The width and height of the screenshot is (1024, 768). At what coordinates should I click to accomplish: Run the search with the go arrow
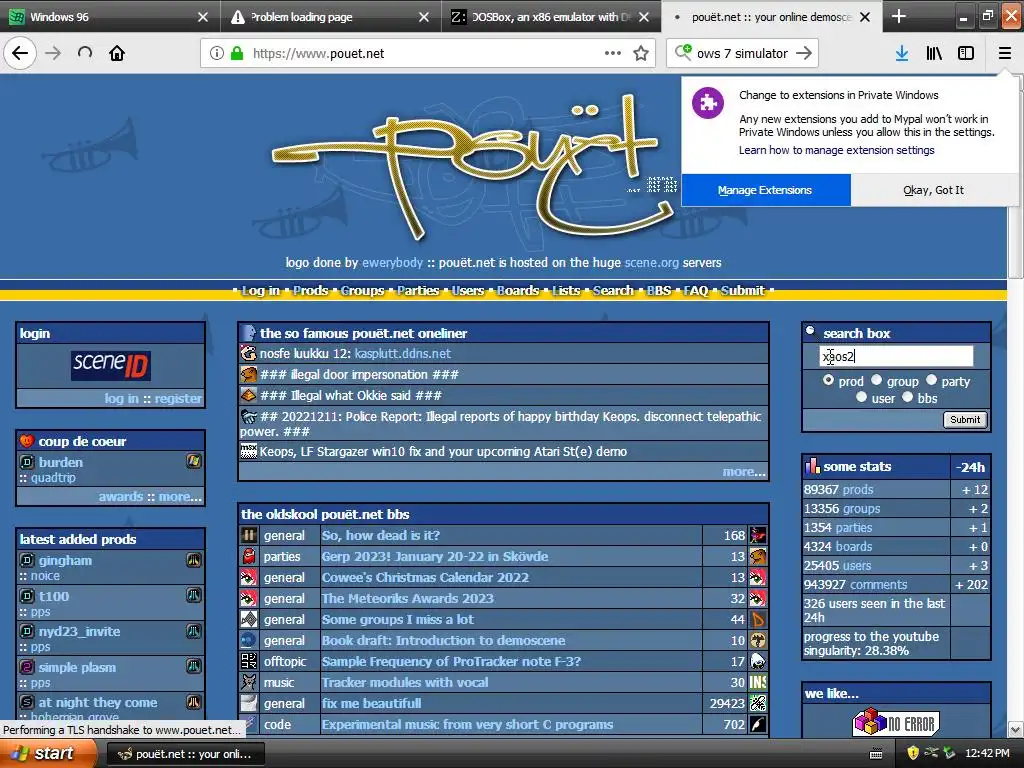804,54
